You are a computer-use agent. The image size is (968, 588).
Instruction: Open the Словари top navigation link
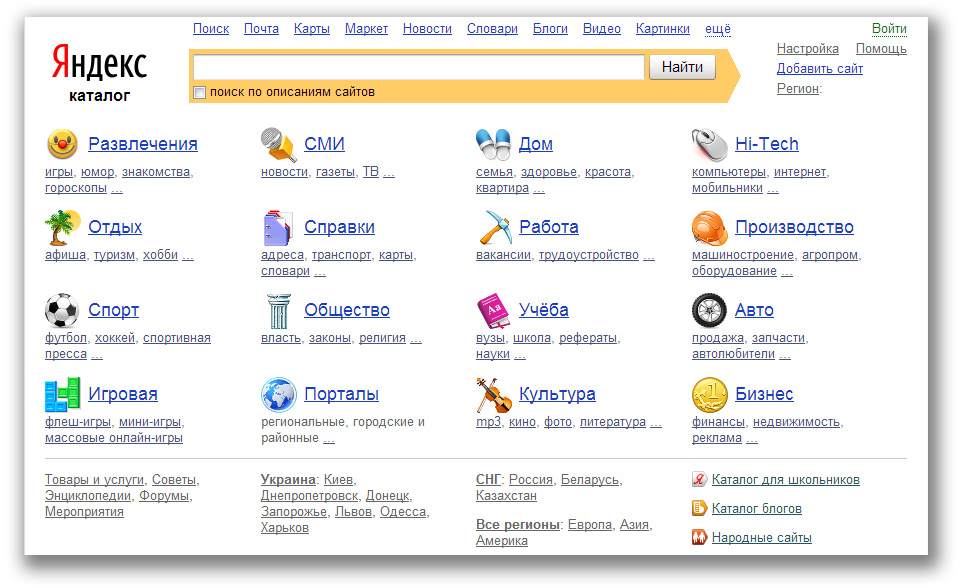pyautogui.click(x=492, y=29)
